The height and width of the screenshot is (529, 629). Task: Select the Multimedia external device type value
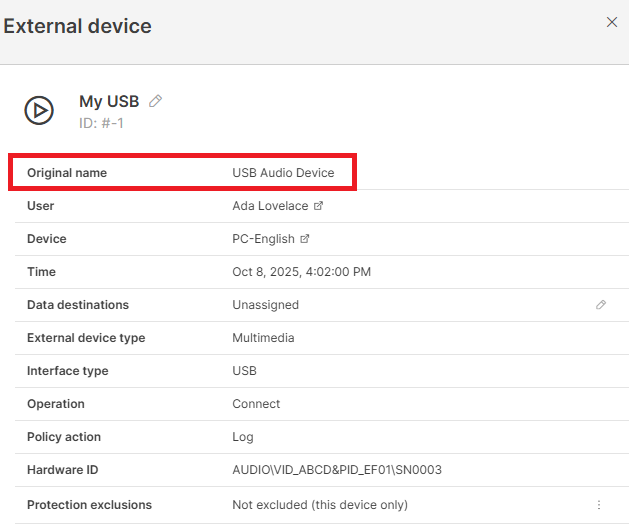click(x=263, y=338)
